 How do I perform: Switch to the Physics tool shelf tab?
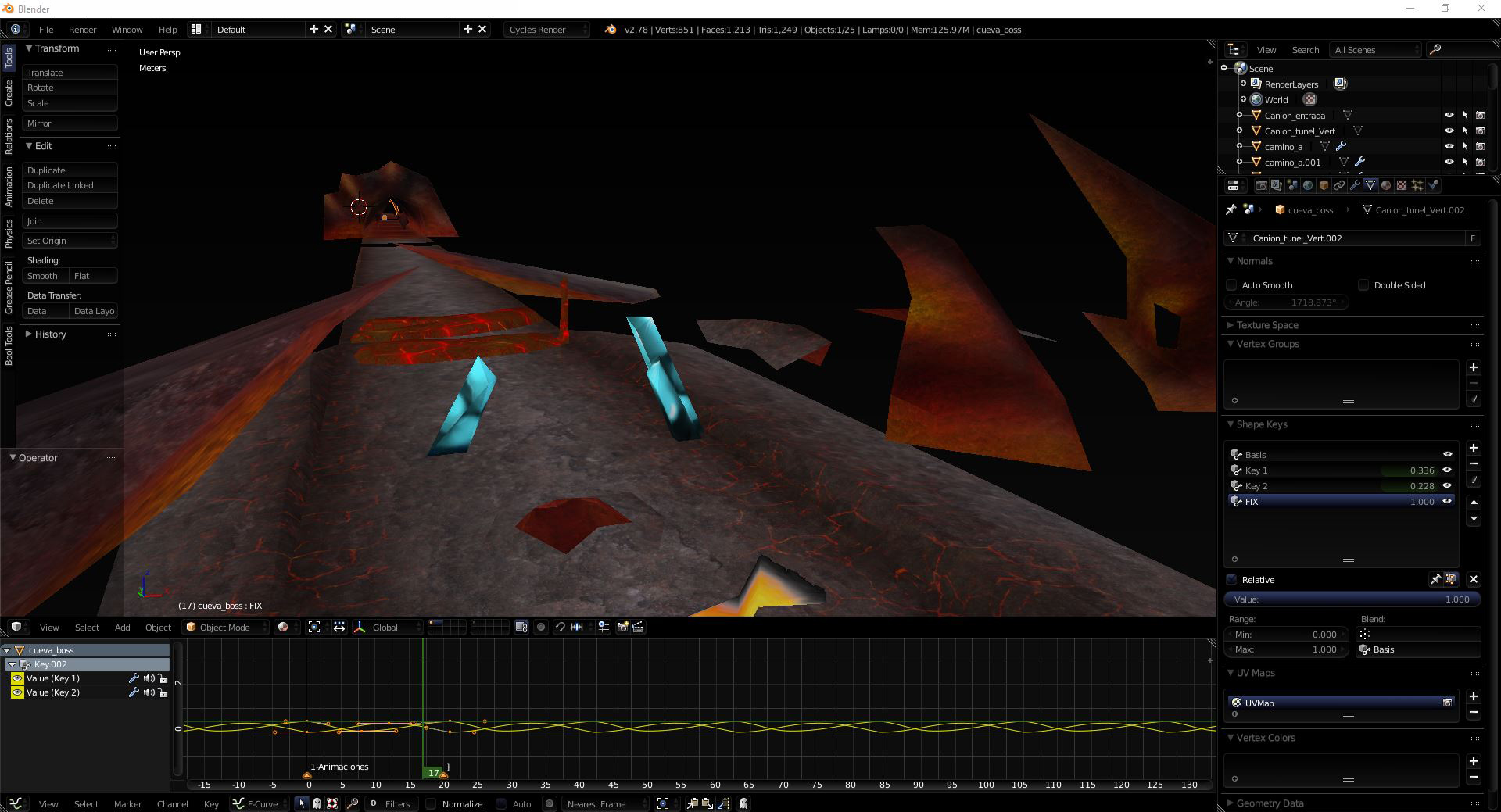(9, 234)
